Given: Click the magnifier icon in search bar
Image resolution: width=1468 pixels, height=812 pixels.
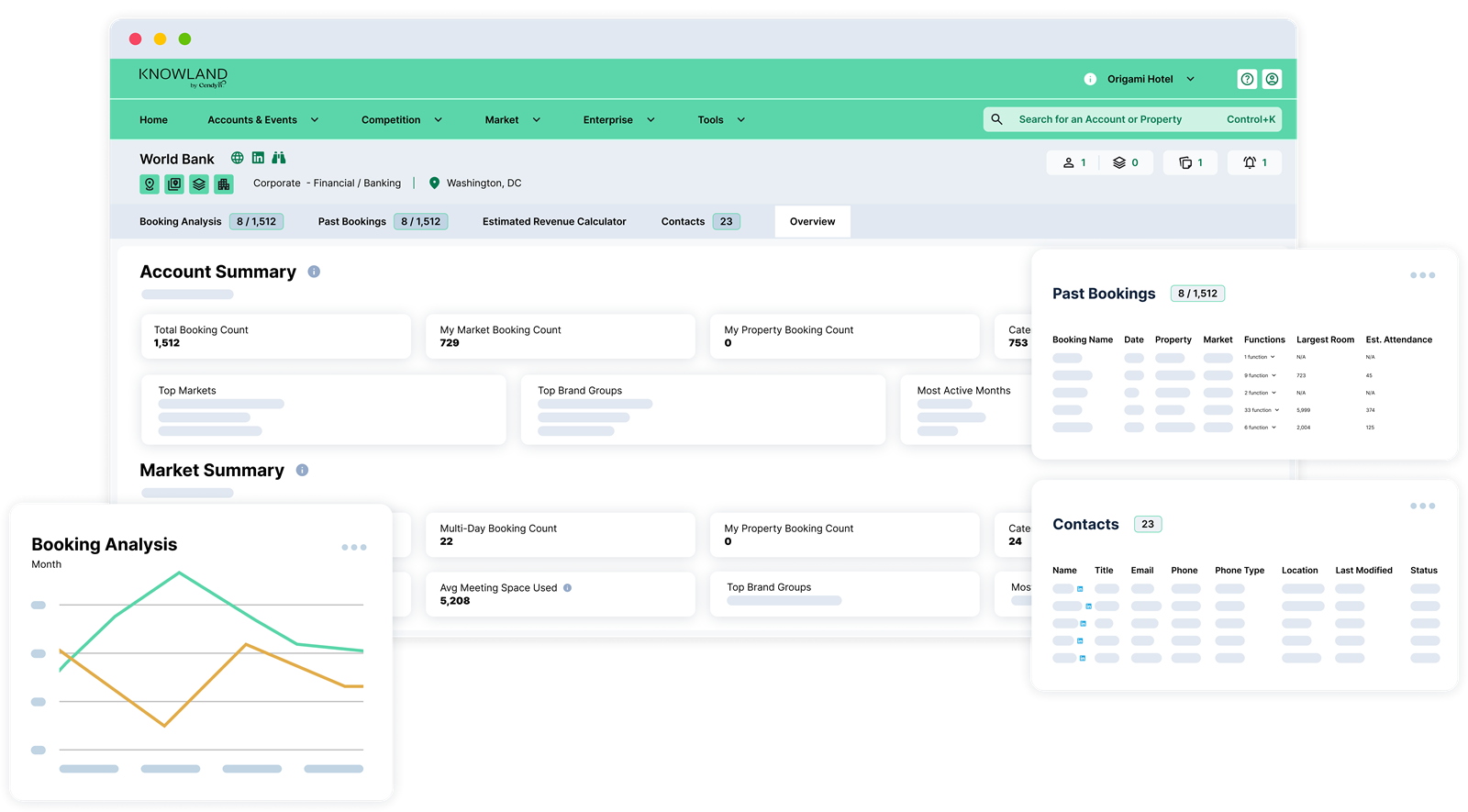Looking at the screenshot, I should click(x=996, y=119).
